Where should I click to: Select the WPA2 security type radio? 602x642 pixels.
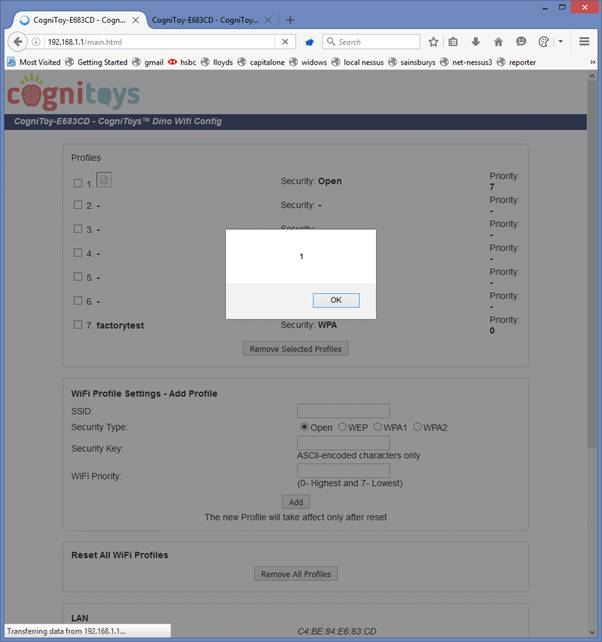[417, 427]
